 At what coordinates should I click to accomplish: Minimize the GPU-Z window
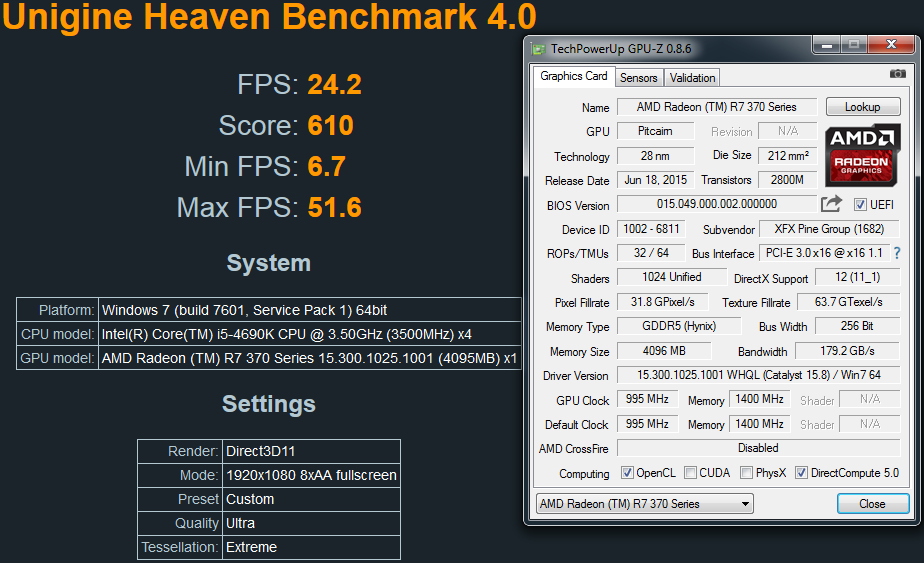click(826, 45)
